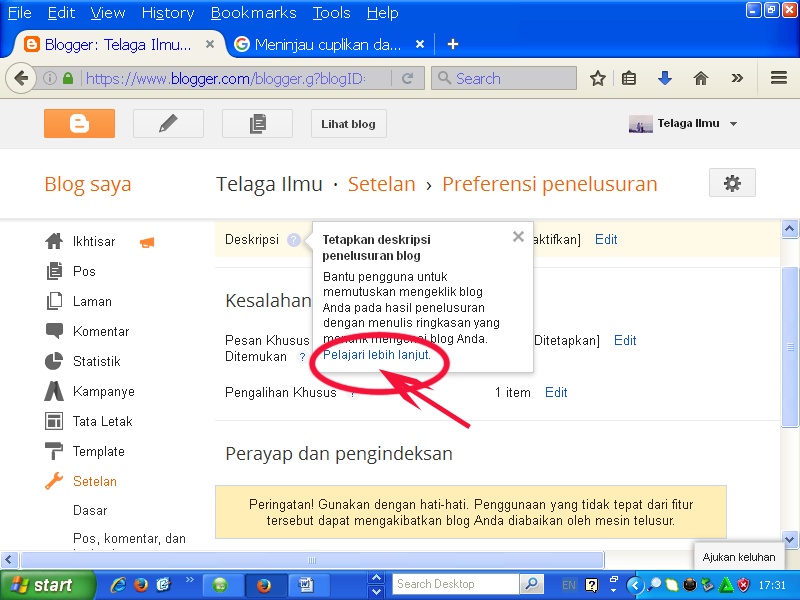Open the View menu
This screenshot has height=600, width=800.
coord(108,13)
